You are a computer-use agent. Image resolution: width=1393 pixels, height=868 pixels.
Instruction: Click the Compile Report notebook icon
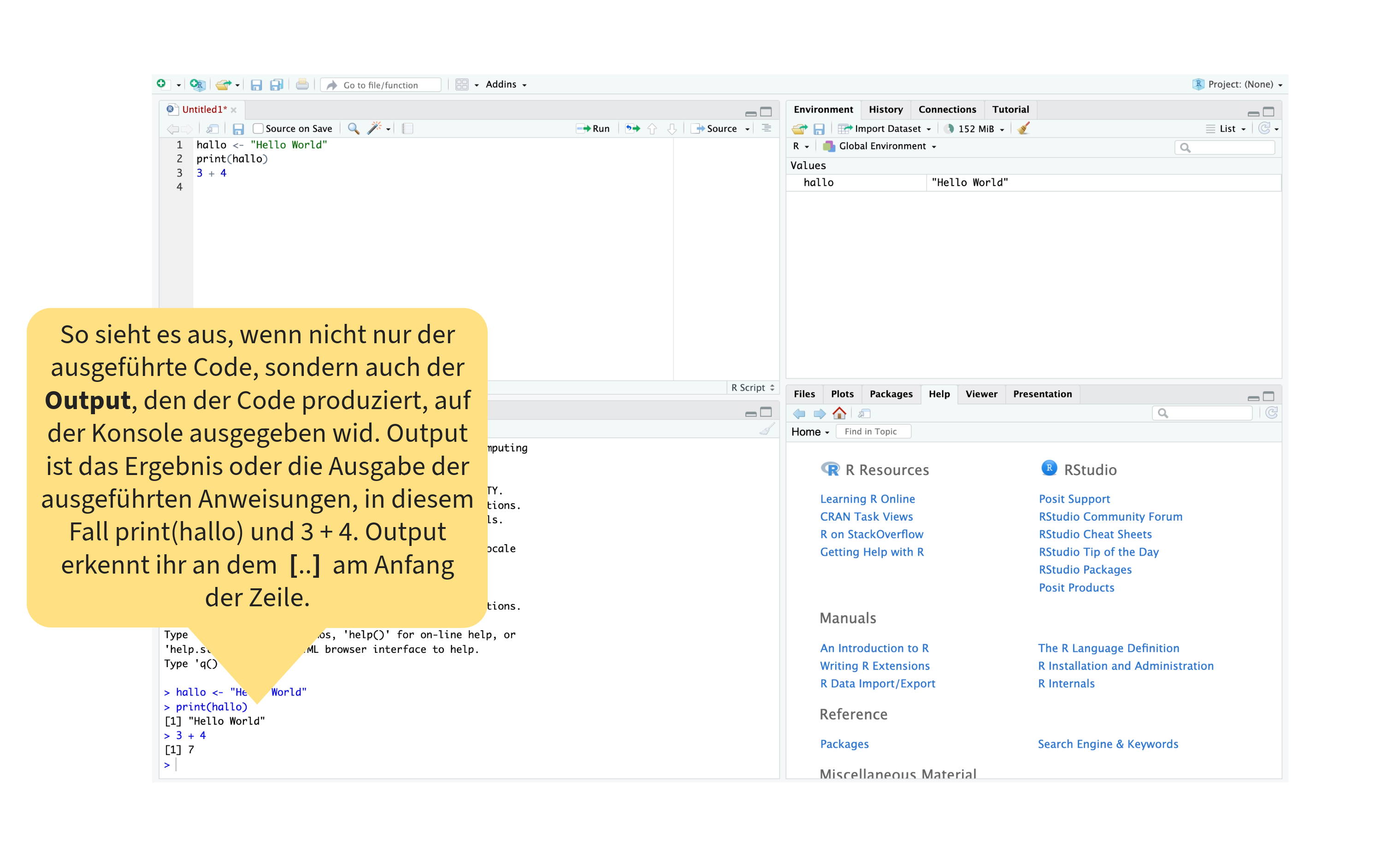tap(407, 129)
